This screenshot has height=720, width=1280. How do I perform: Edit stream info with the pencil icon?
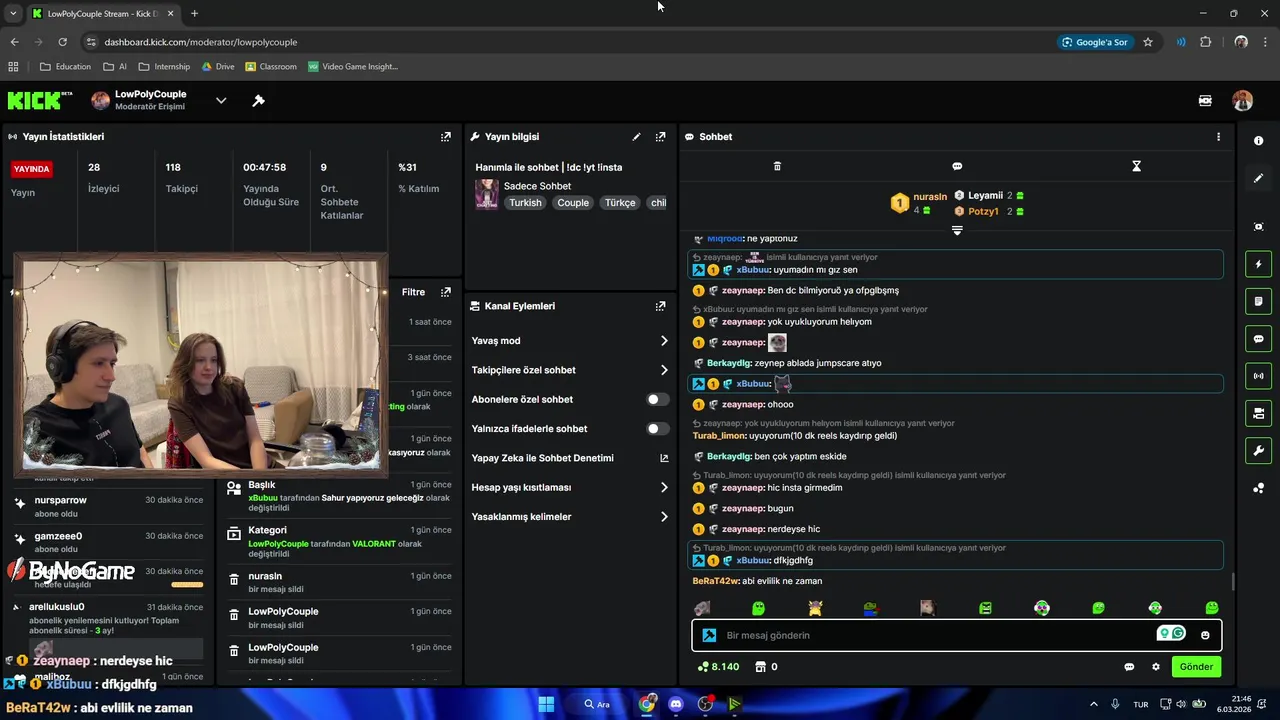pos(636,137)
